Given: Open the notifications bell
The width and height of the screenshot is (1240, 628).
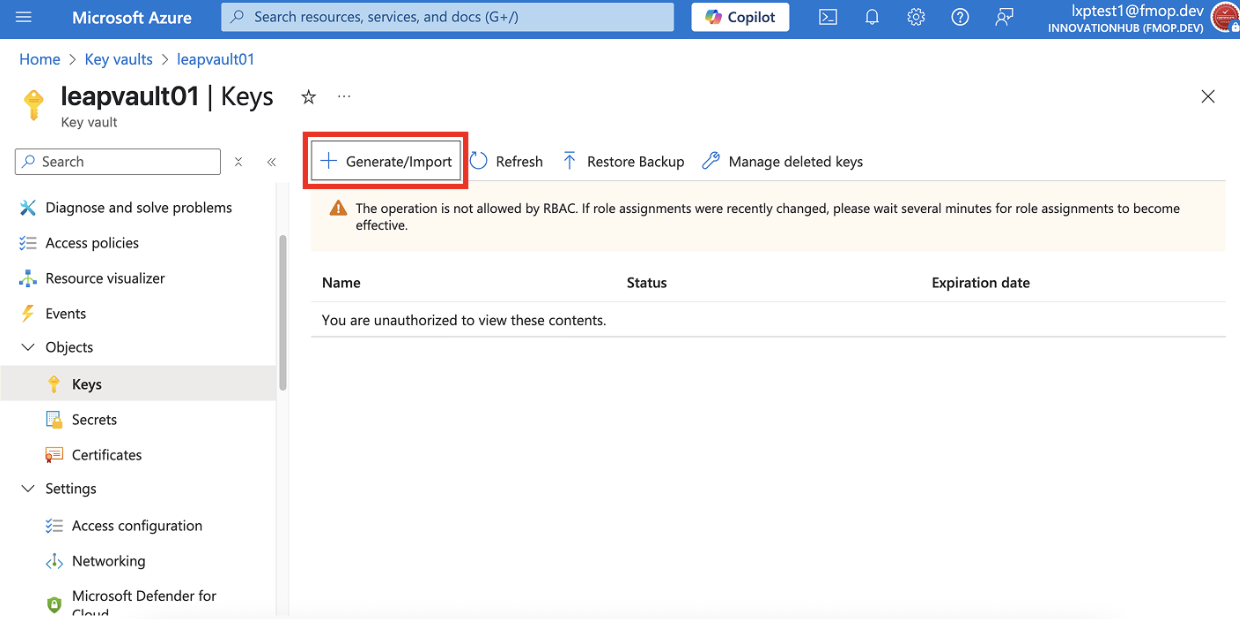Looking at the screenshot, I should pyautogui.click(x=872, y=17).
